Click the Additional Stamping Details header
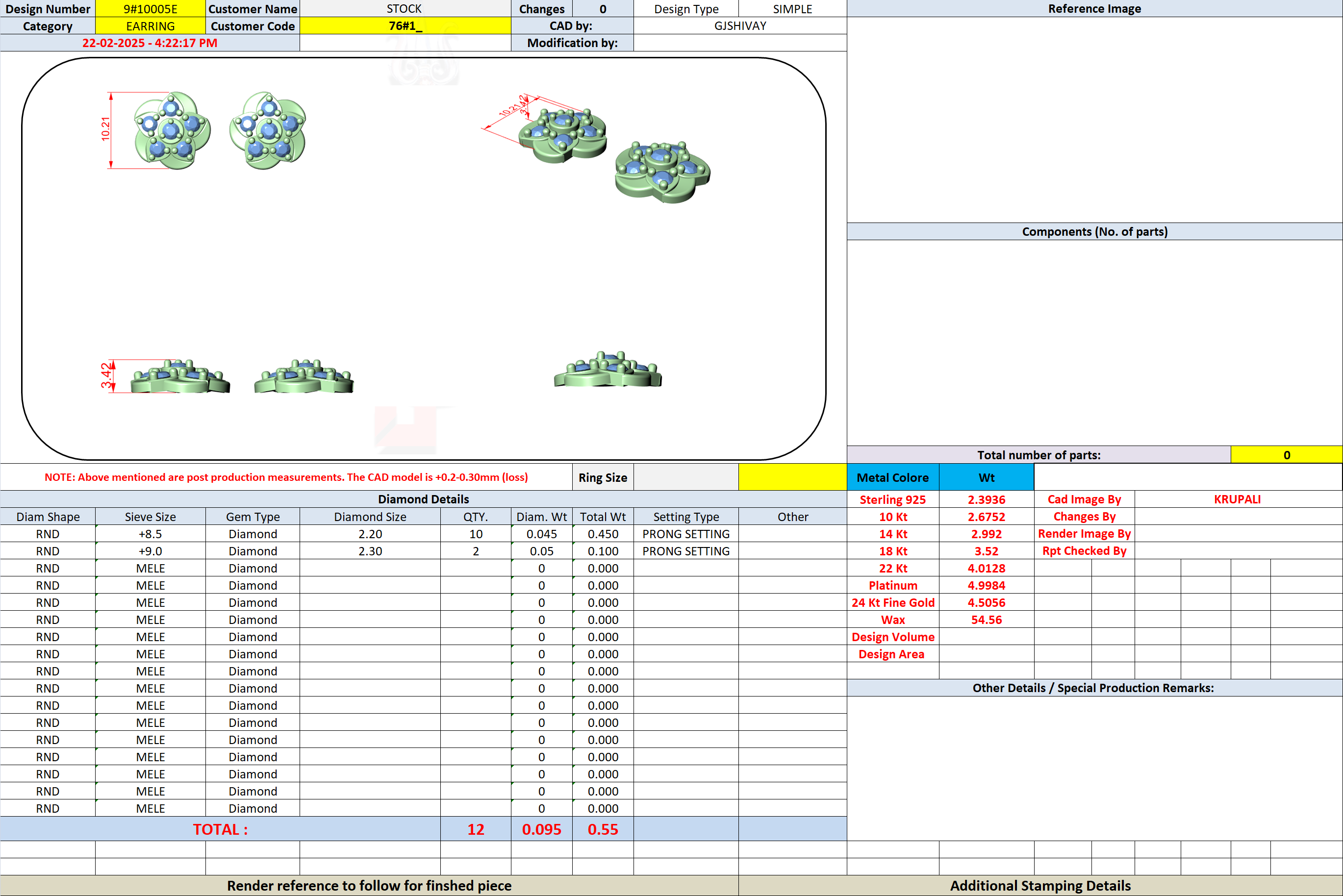Screen dimensions: 1343x896 point(1040,886)
